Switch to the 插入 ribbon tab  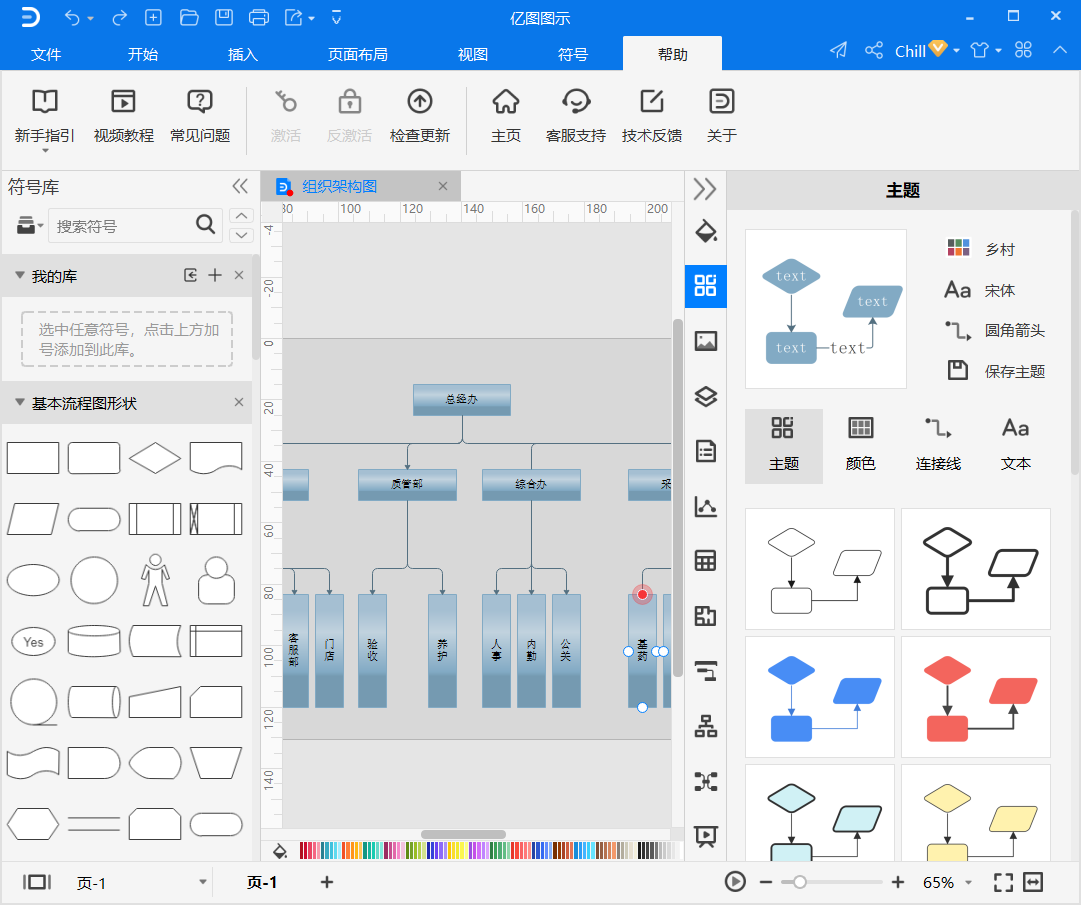click(243, 54)
